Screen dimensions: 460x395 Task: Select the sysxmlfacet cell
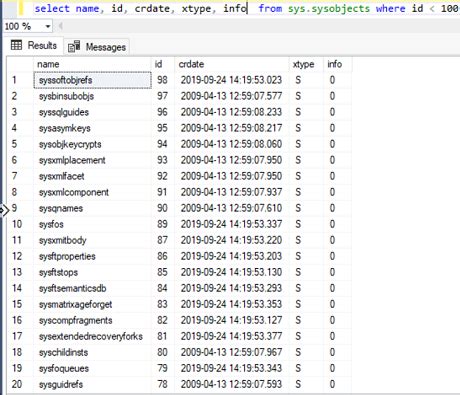coord(92,176)
